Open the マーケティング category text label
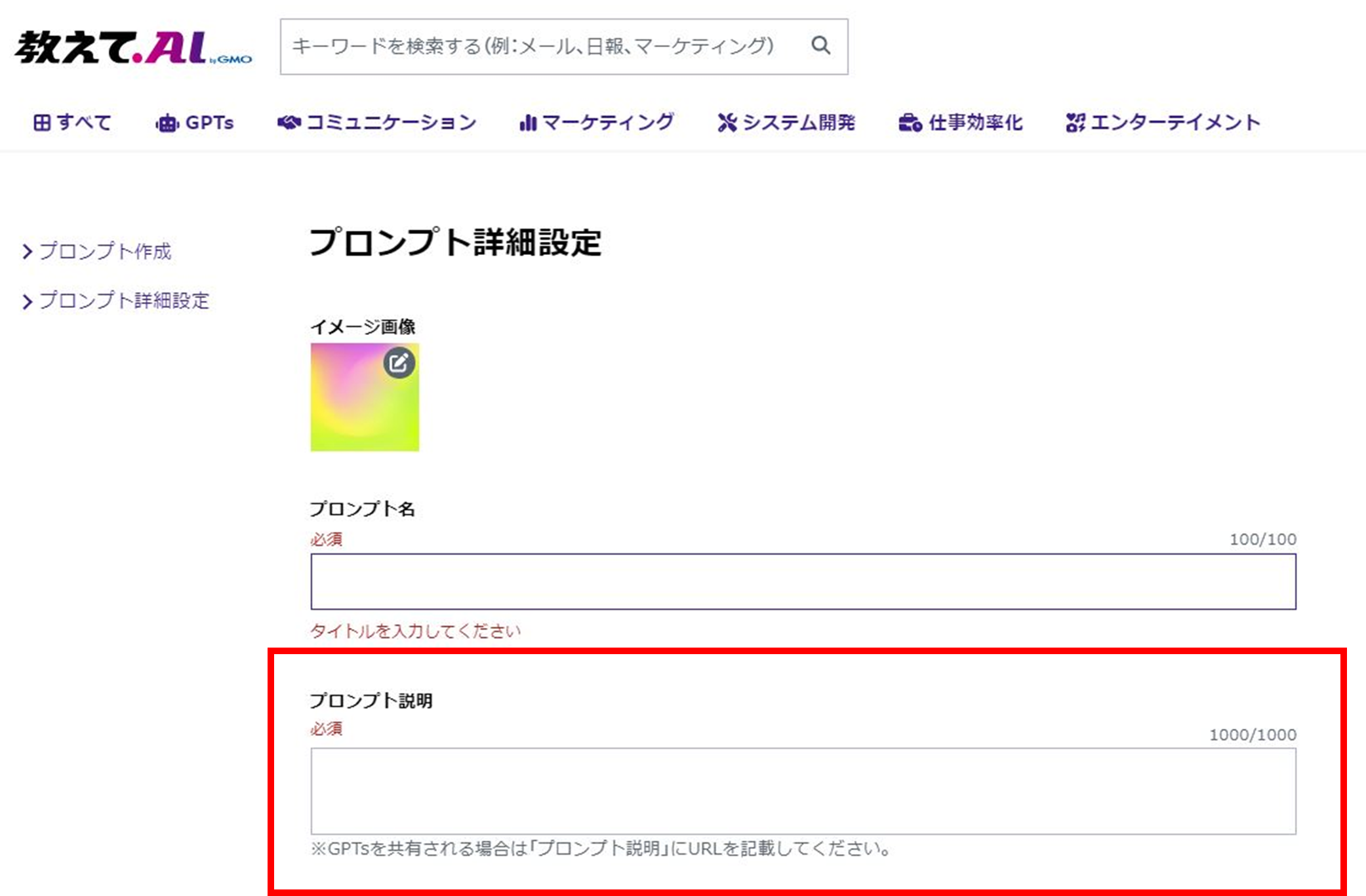The image size is (1366, 896). pos(608,123)
